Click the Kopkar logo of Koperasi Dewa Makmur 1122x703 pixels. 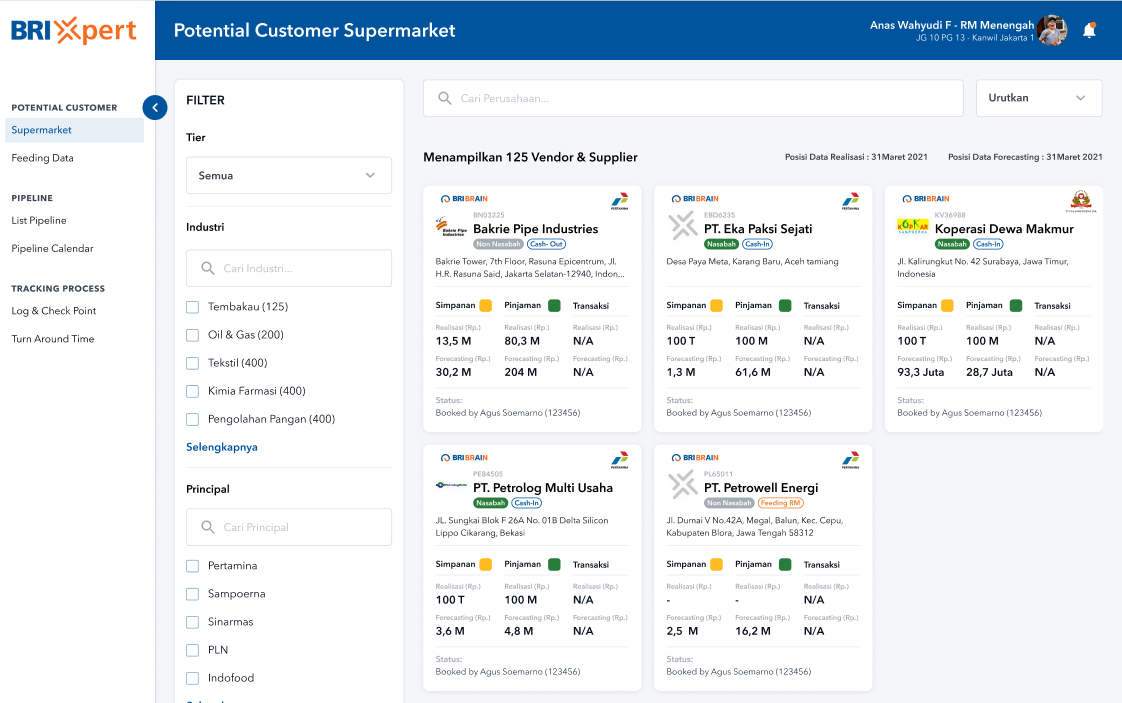(912, 226)
